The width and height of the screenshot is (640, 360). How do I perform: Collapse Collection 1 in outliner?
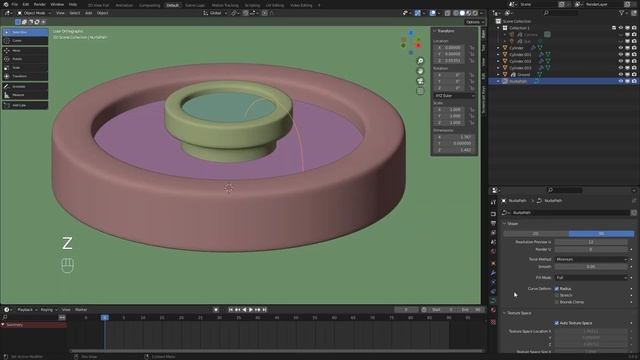(x=498, y=28)
